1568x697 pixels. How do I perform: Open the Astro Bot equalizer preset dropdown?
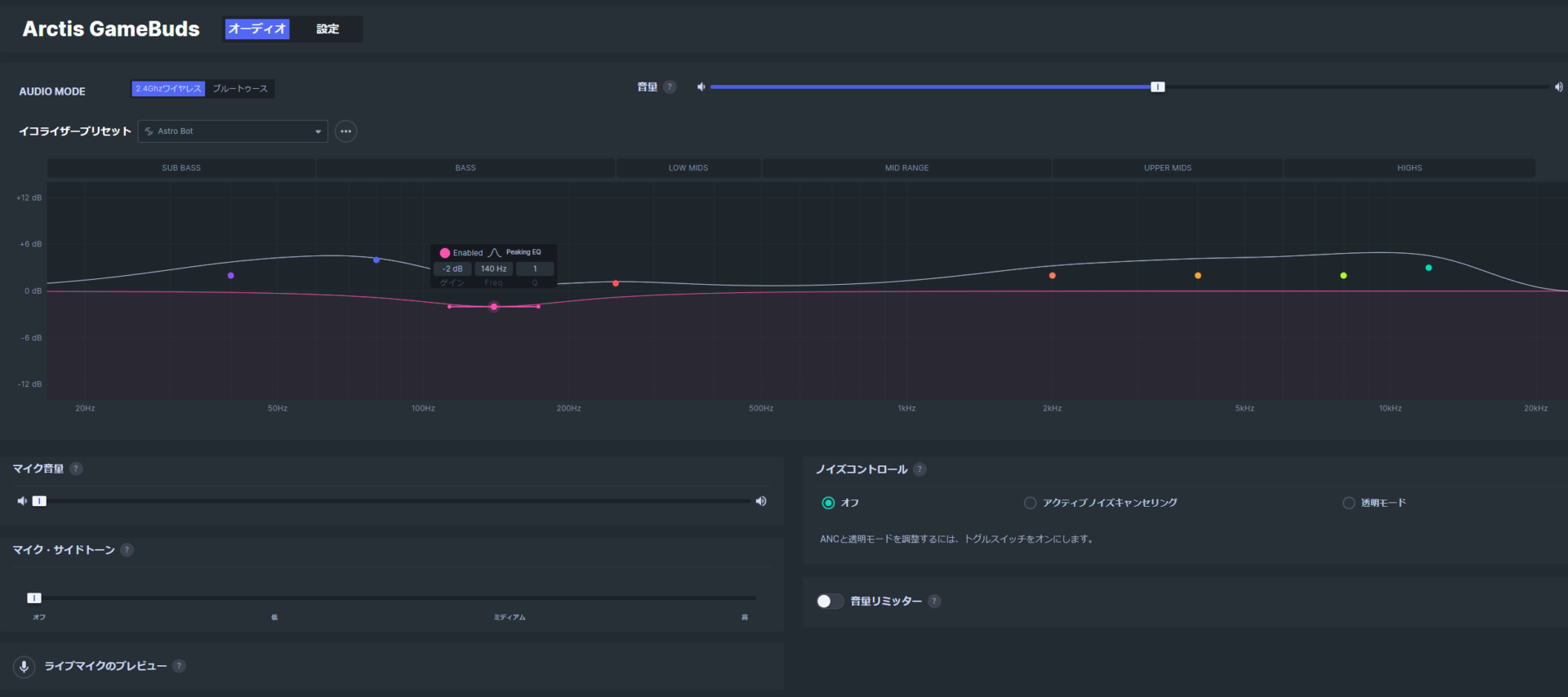(x=233, y=131)
